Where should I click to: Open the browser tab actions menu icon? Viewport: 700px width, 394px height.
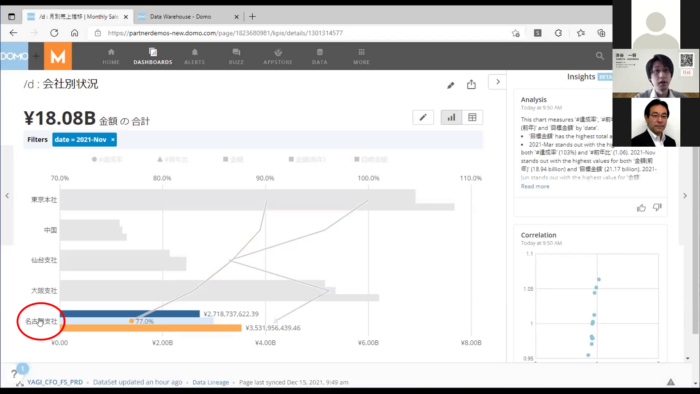(x=12, y=17)
